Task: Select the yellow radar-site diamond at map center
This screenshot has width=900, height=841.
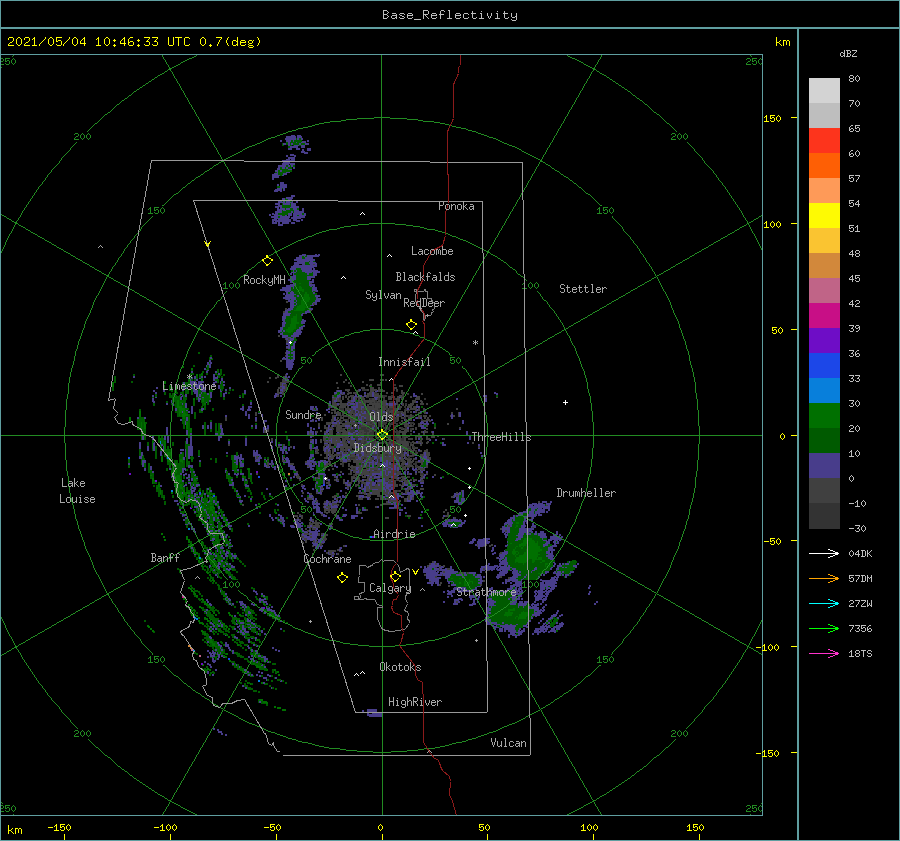Action: 382,435
